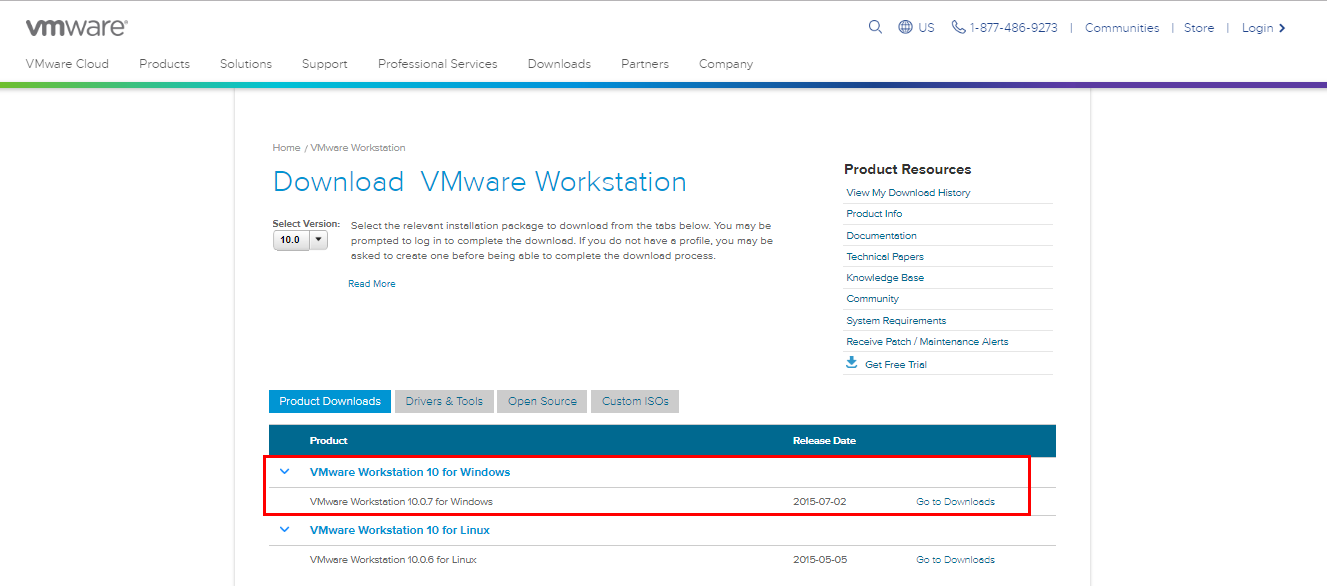Open the search magnifier icon

click(875, 27)
